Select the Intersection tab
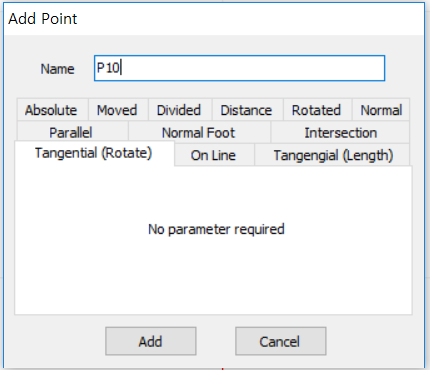Image resolution: width=430 pixels, height=370 pixels. pos(340,132)
